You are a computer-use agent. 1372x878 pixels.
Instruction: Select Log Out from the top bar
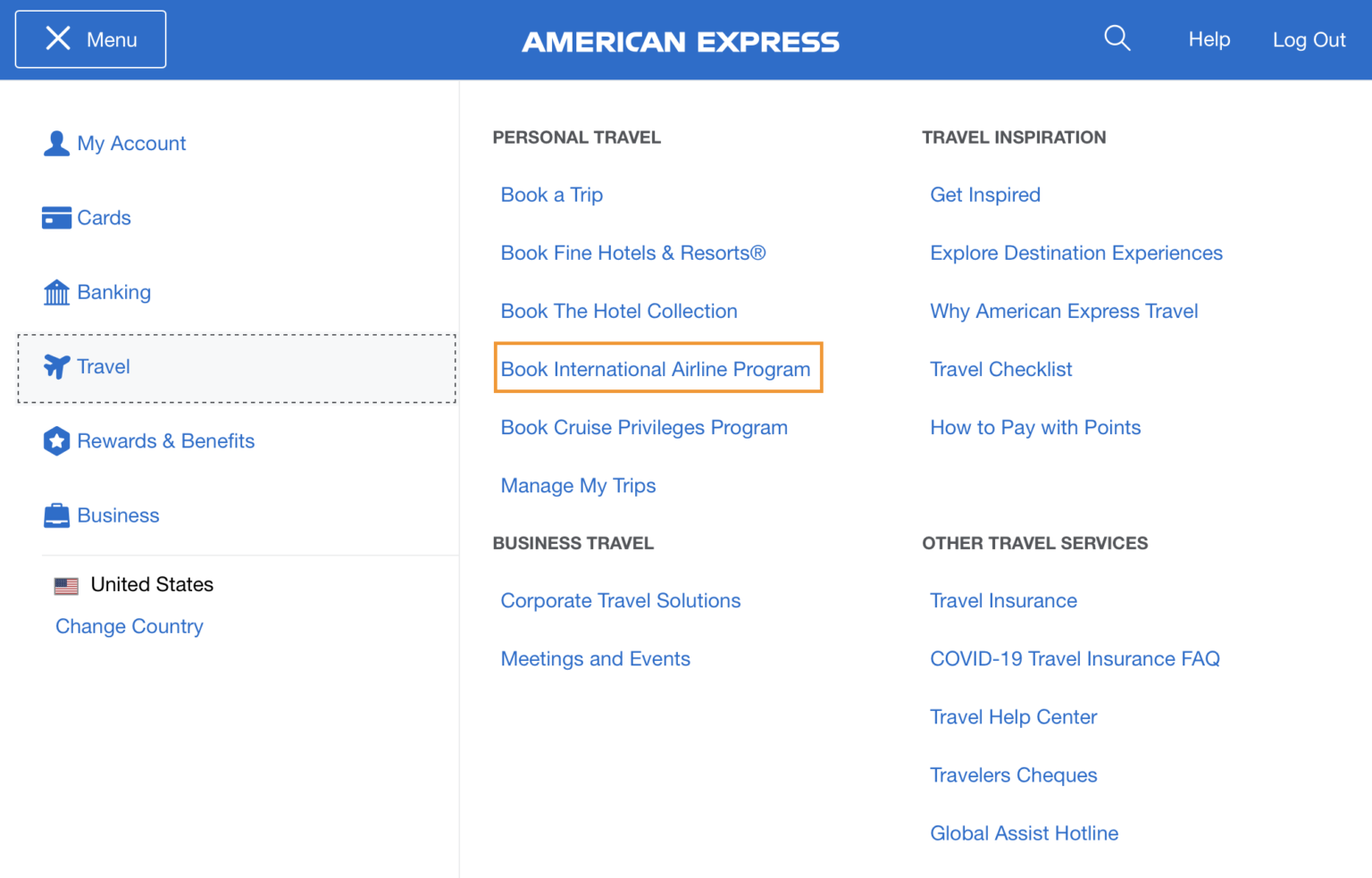[1309, 39]
